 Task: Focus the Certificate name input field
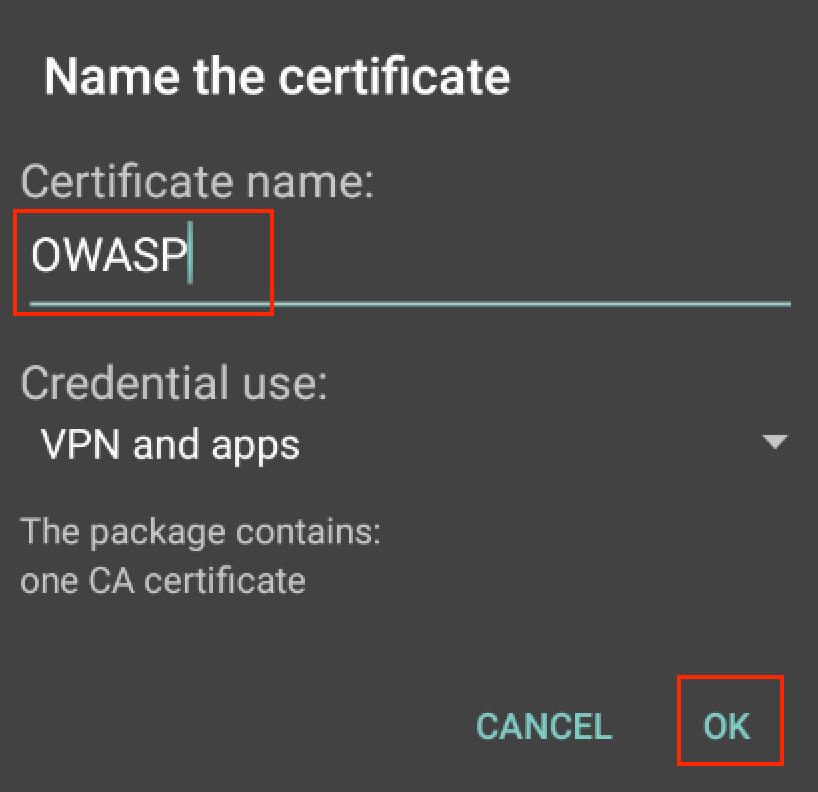point(410,258)
